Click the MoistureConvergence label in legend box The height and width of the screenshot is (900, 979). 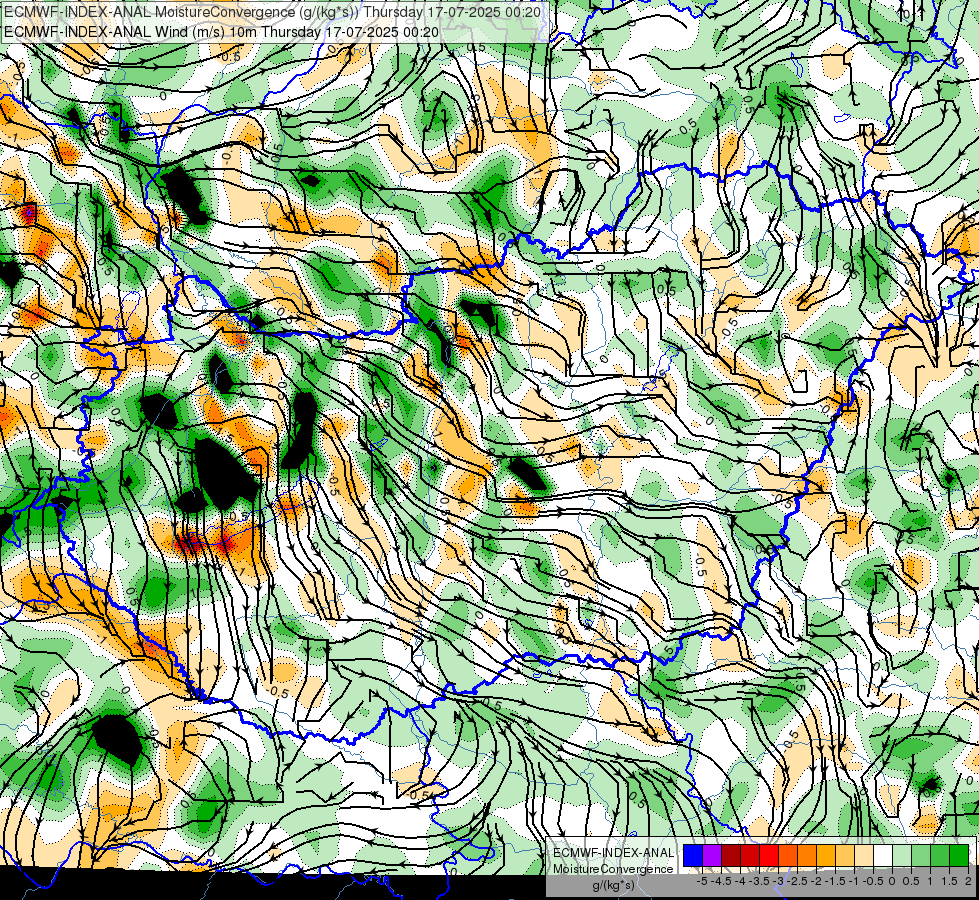613,869
